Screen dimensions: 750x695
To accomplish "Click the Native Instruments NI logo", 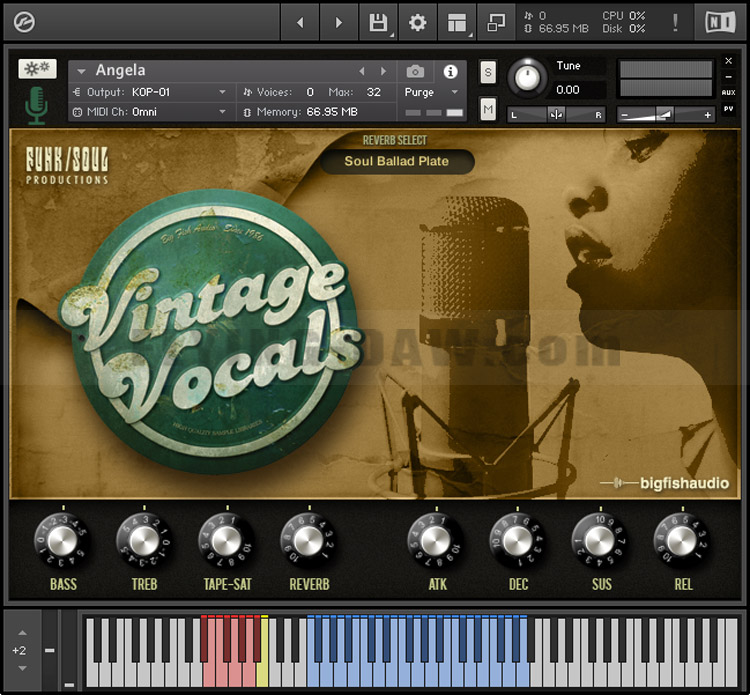I will [x=720, y=22].
